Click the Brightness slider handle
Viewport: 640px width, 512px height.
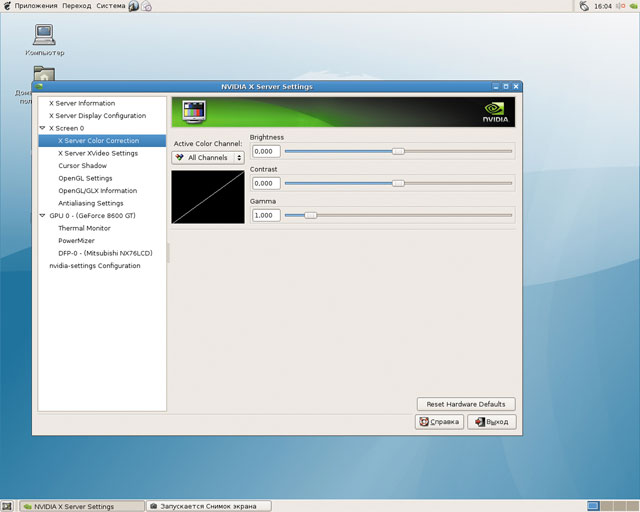tap(398, 151)
